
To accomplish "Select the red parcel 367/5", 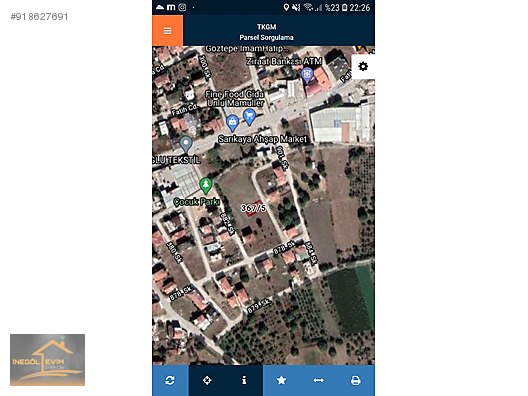I will point(254,208).
